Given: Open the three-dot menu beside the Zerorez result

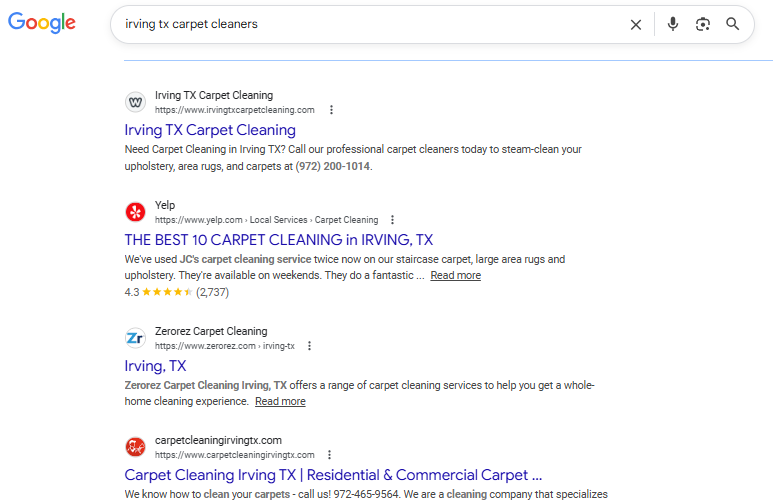Looking at the screenshot, I should 310,346.
